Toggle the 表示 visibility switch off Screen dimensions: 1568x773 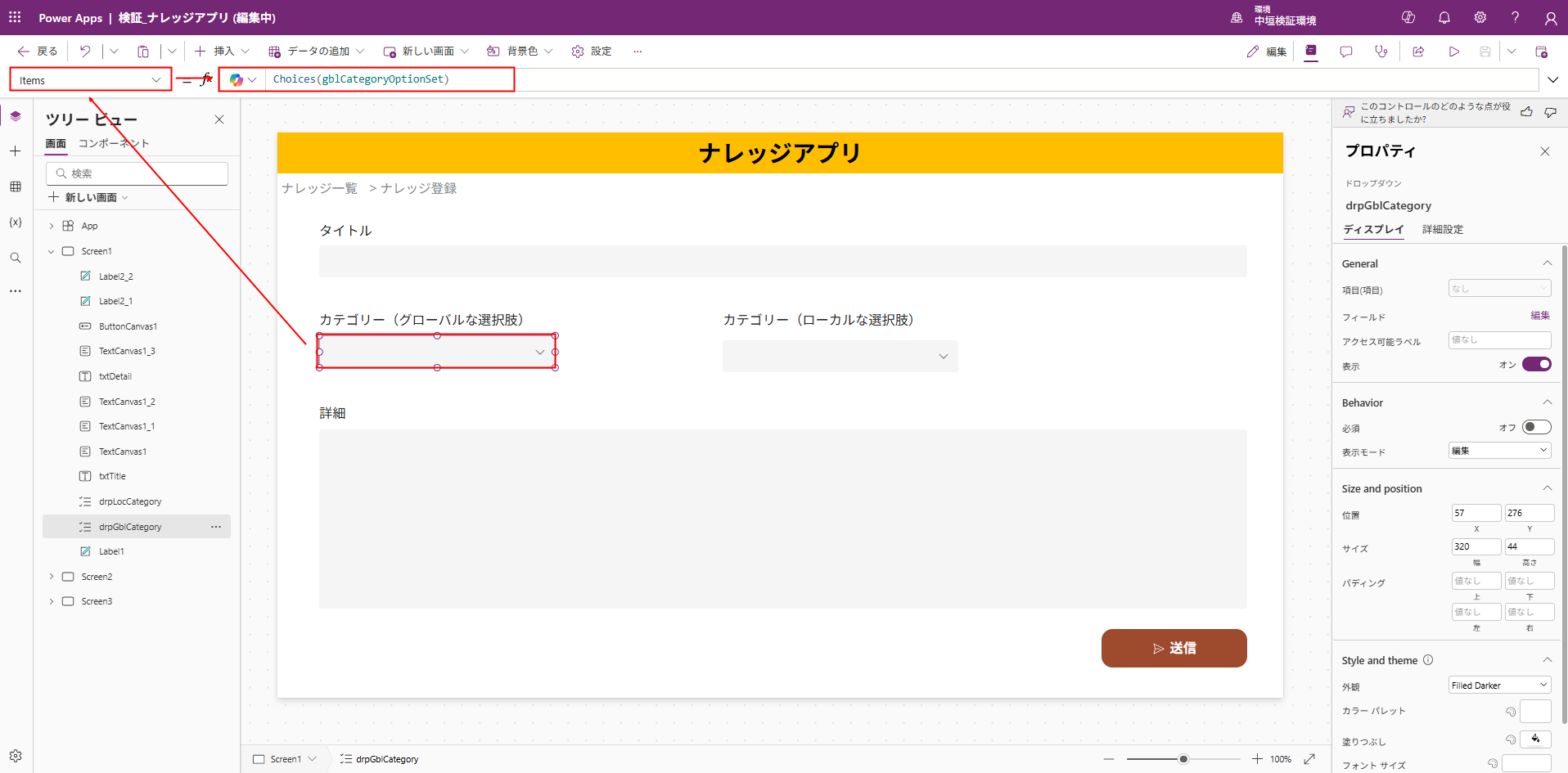point(1536,365)
